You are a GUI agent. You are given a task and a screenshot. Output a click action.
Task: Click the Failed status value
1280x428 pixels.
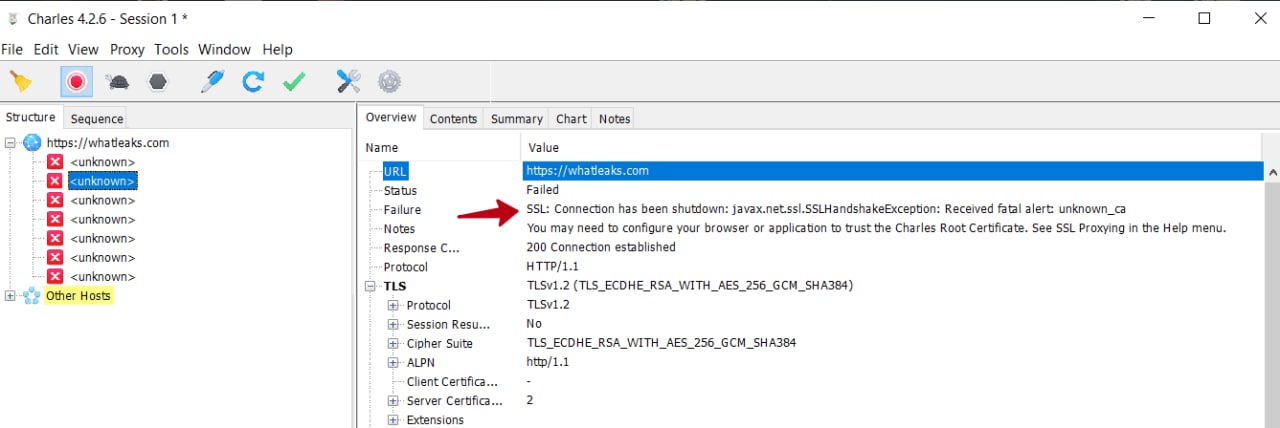(543, 189)
